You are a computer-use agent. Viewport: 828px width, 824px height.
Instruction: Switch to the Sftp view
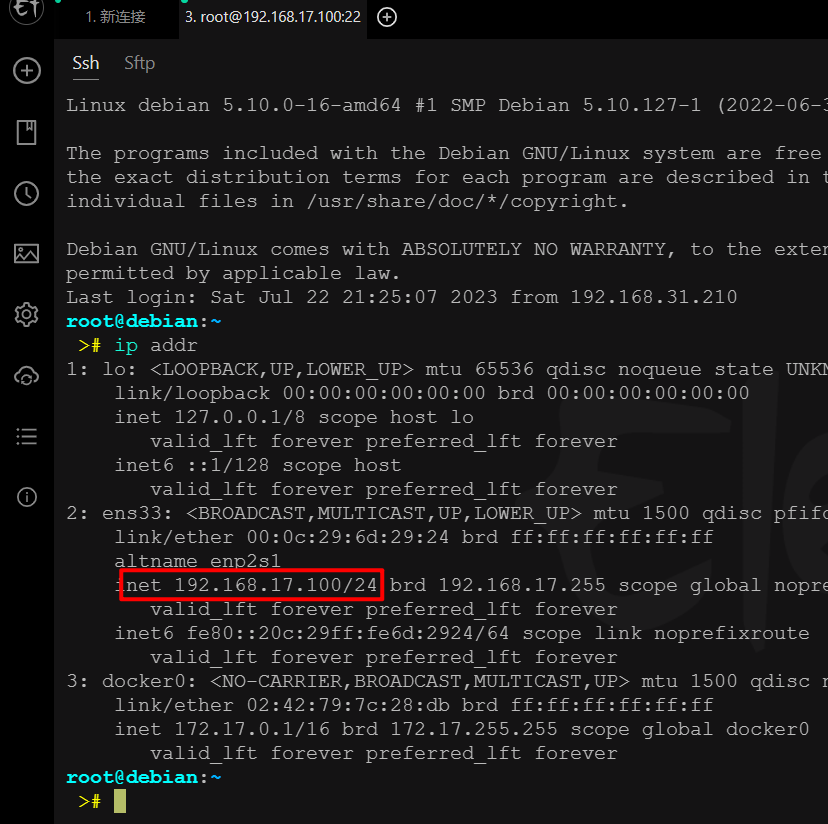click(139, 63)
